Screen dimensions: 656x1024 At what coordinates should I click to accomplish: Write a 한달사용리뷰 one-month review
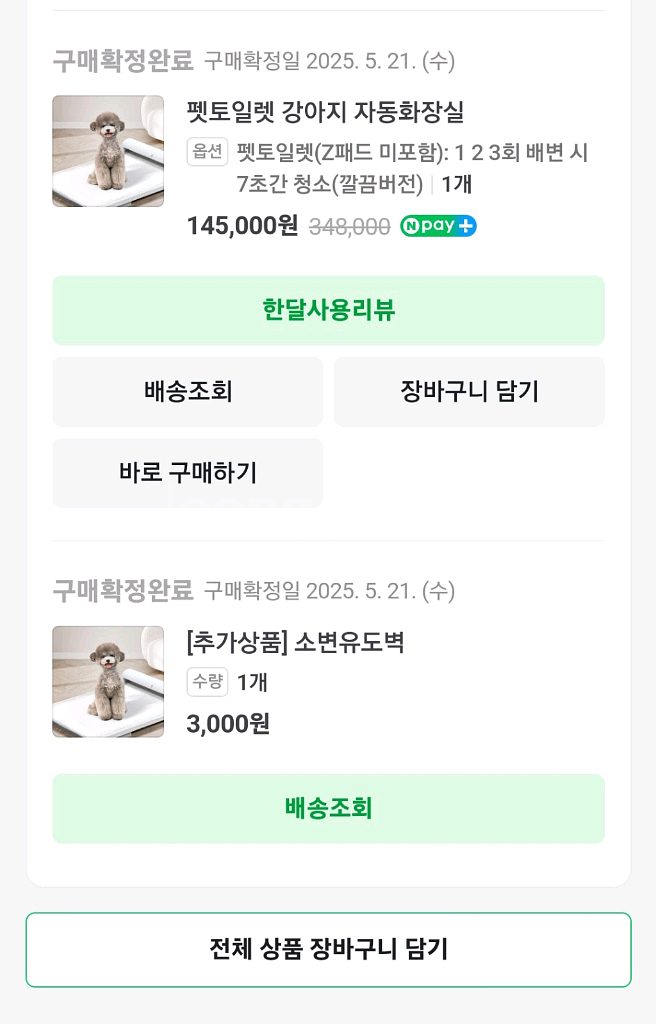[x=328, y=310]
